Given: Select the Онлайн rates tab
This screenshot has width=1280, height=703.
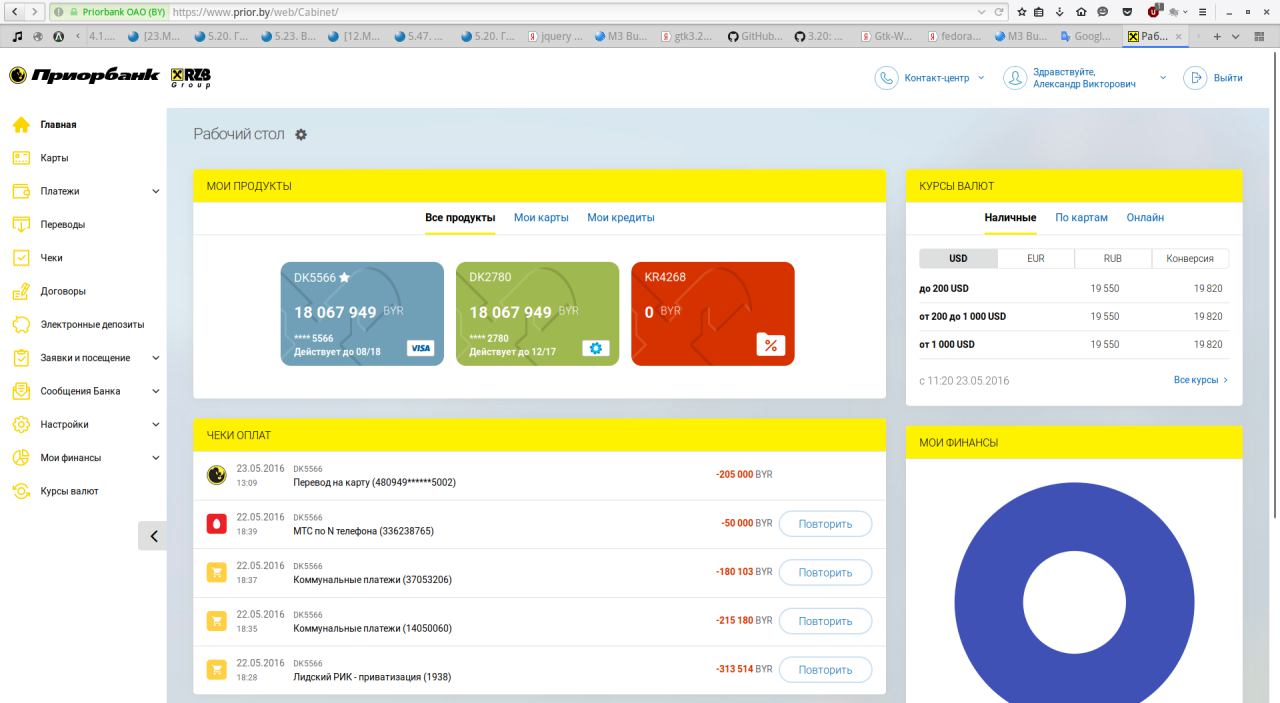Looking at the screenshot, I should coord(1145,218).
